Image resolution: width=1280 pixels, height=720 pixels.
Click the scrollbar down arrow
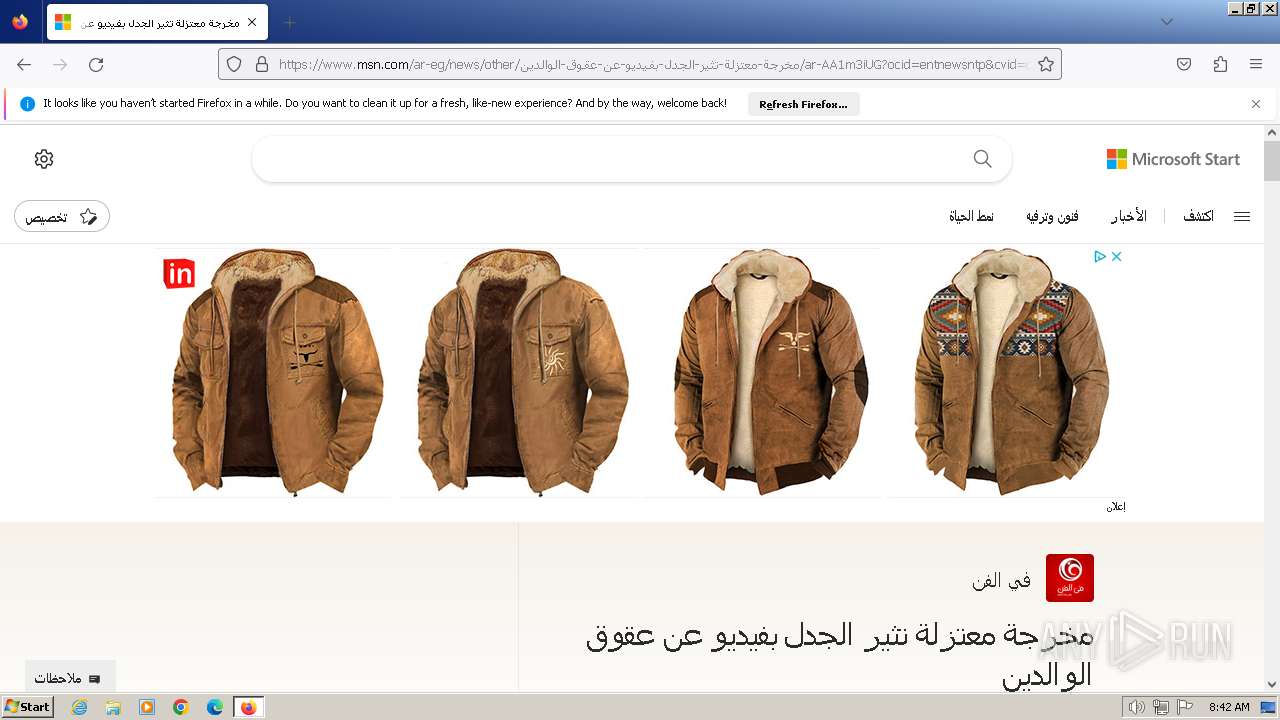1272,684
